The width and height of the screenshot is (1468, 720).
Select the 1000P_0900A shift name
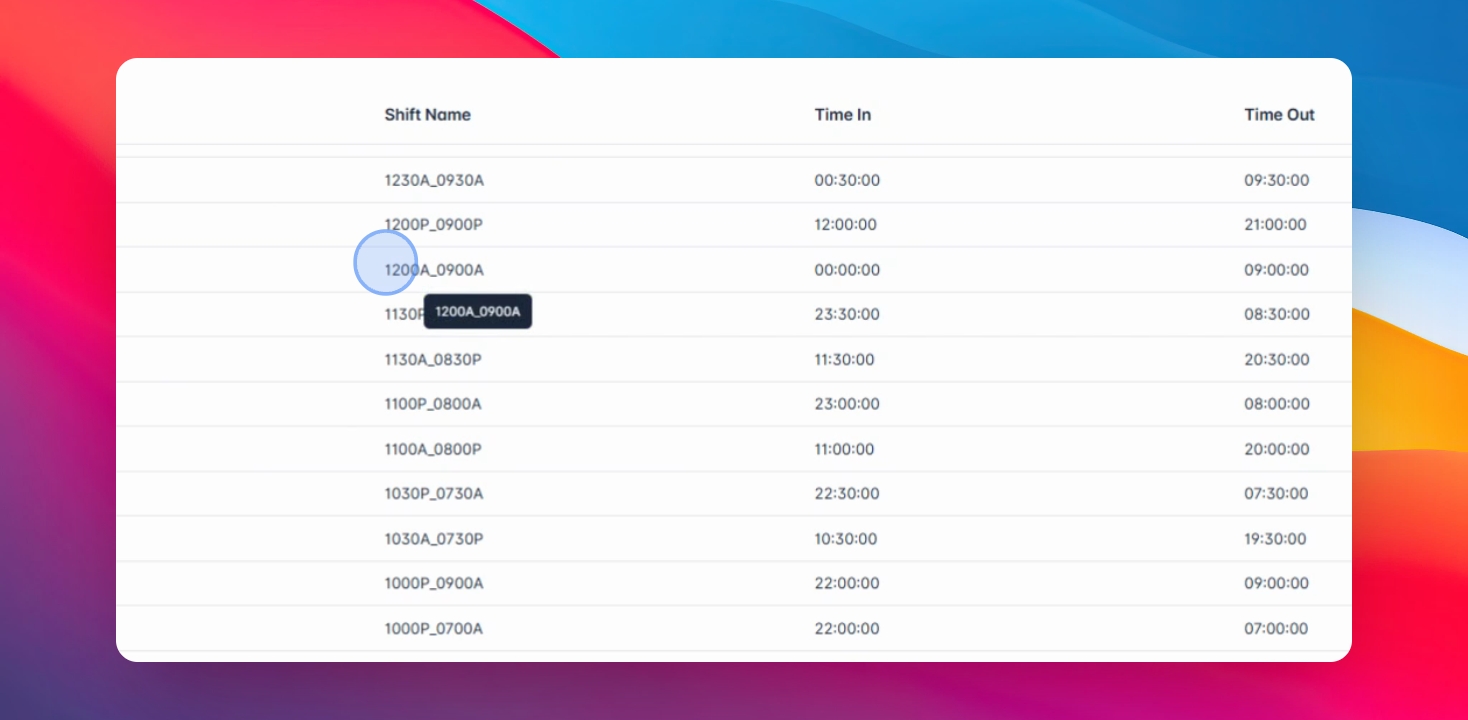point(434,583)
